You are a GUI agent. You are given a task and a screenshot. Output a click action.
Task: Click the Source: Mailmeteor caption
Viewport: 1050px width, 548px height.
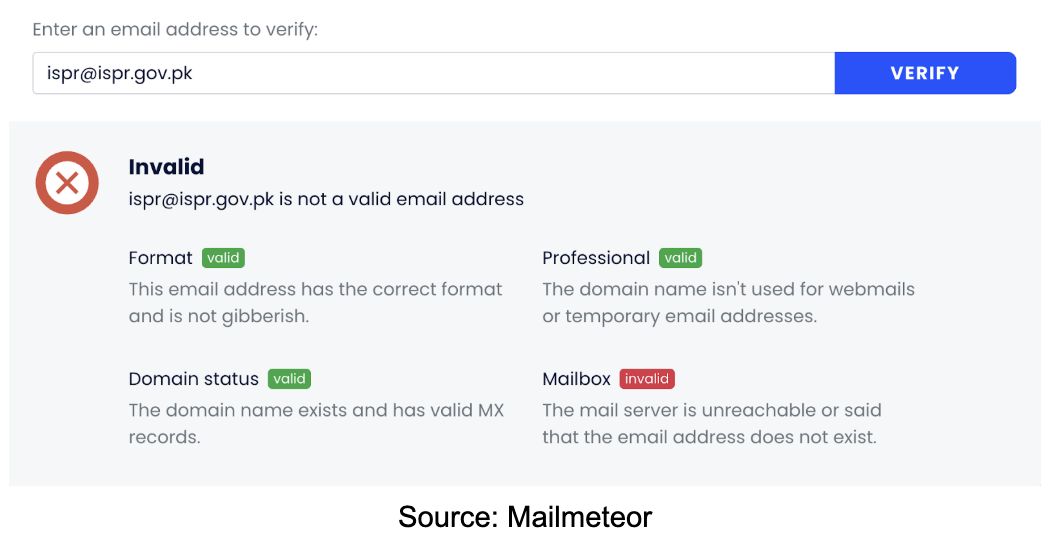(x=525, y=517)
